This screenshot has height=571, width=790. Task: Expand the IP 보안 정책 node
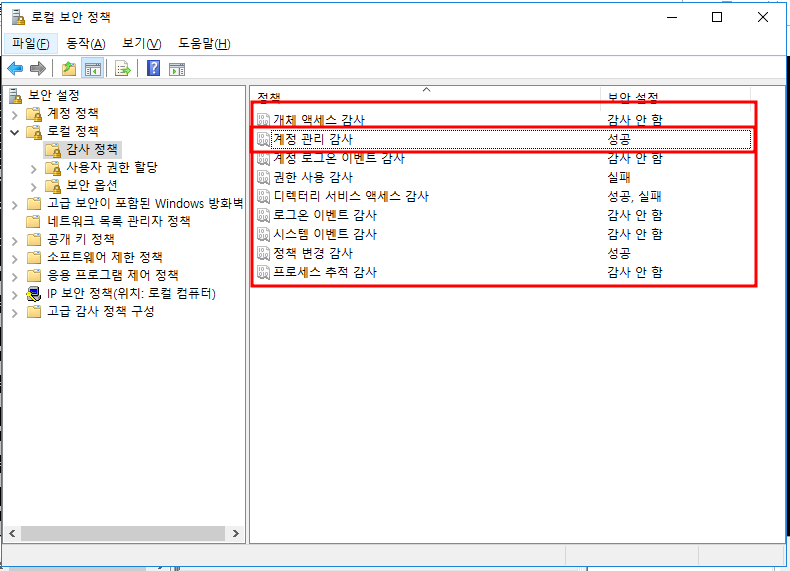pos(15,295)
